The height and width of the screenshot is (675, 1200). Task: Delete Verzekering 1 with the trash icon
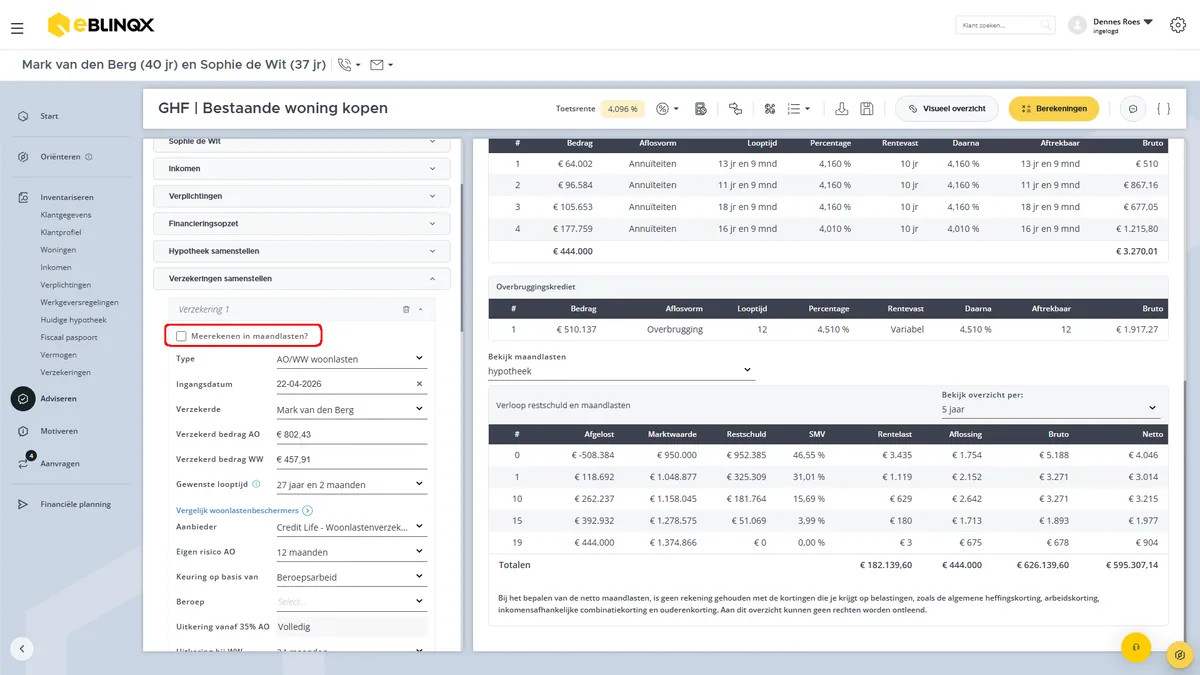point(406,310)
